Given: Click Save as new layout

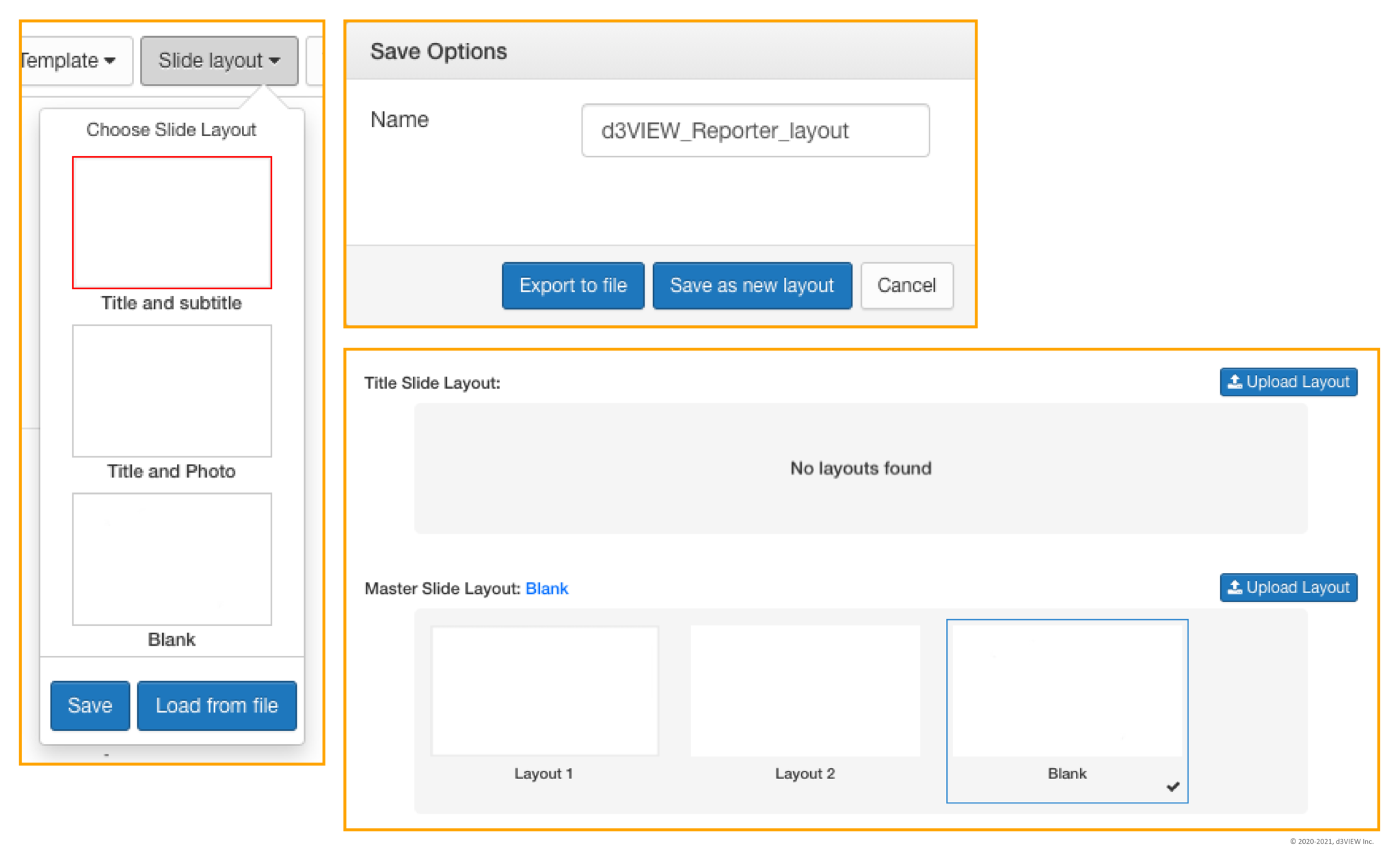Looking at the screenshot, I should [x=752, y=286].
